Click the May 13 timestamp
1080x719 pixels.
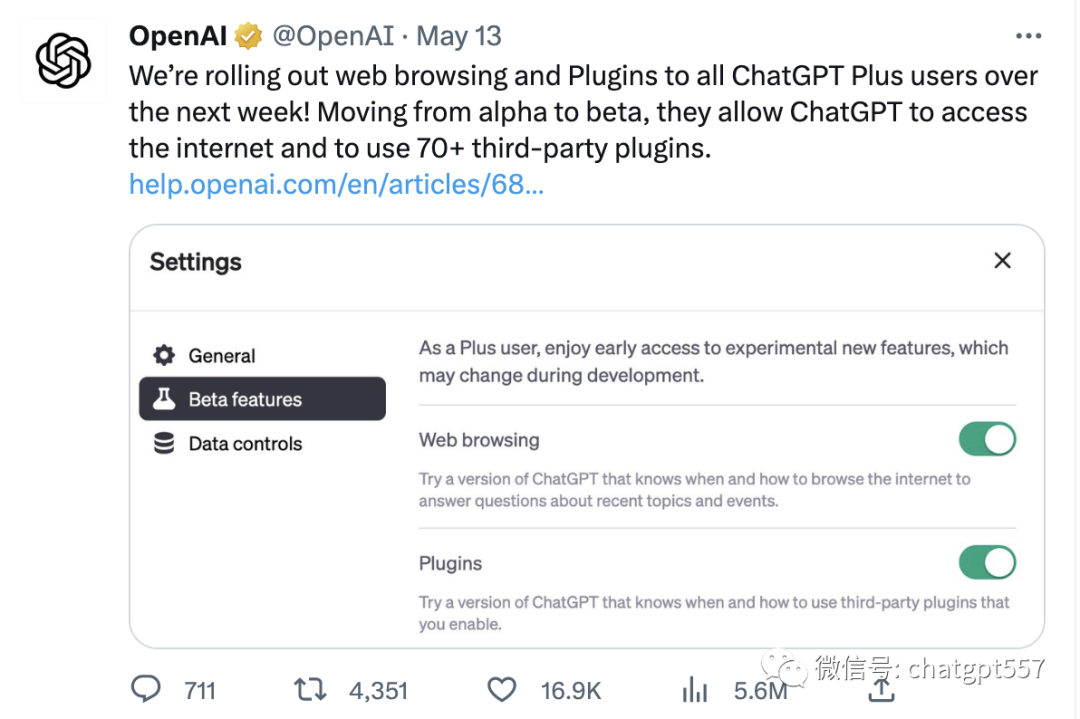tap(459, 37)
